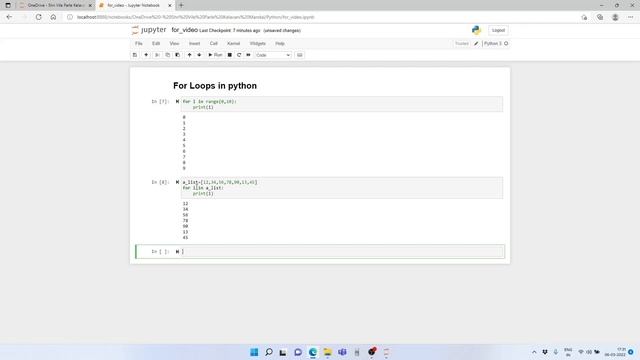The width and height of the screenshot is (640, 360).
Task: Open browser collections icon
Action: tap(600, 17)
